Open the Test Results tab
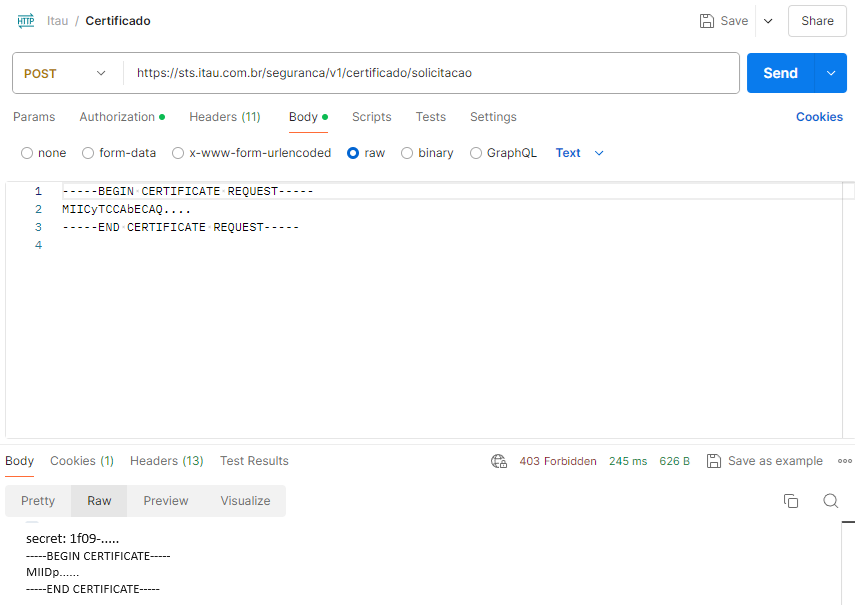Image resolution: width=855 pixels, height=605 pixels. pyautogui.click(x=254, y=461)
